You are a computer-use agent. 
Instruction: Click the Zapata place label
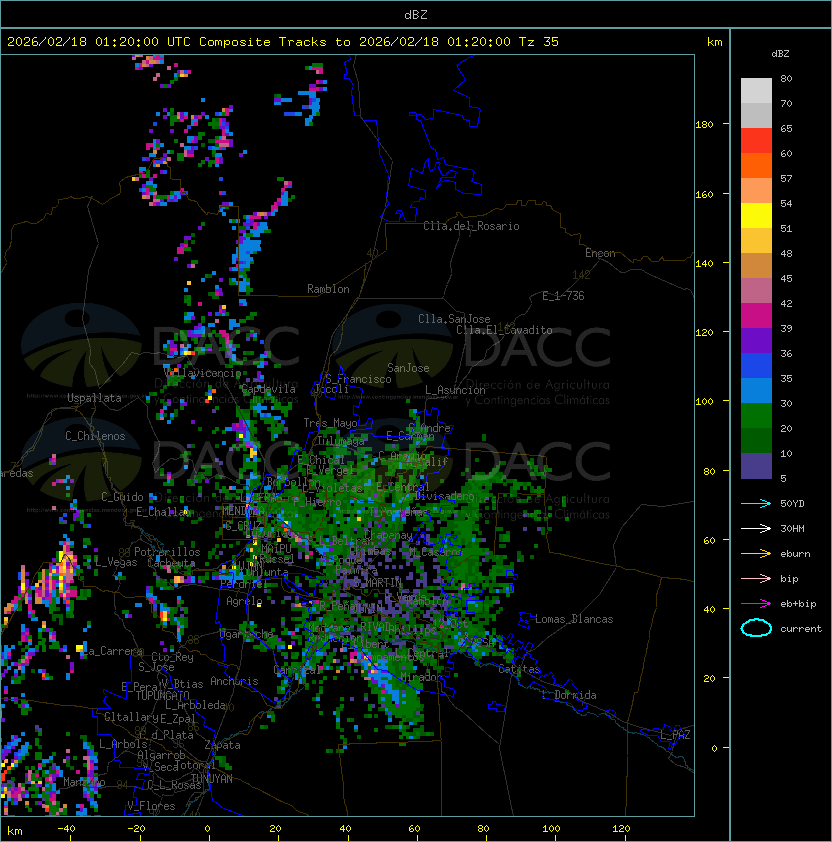222,745
